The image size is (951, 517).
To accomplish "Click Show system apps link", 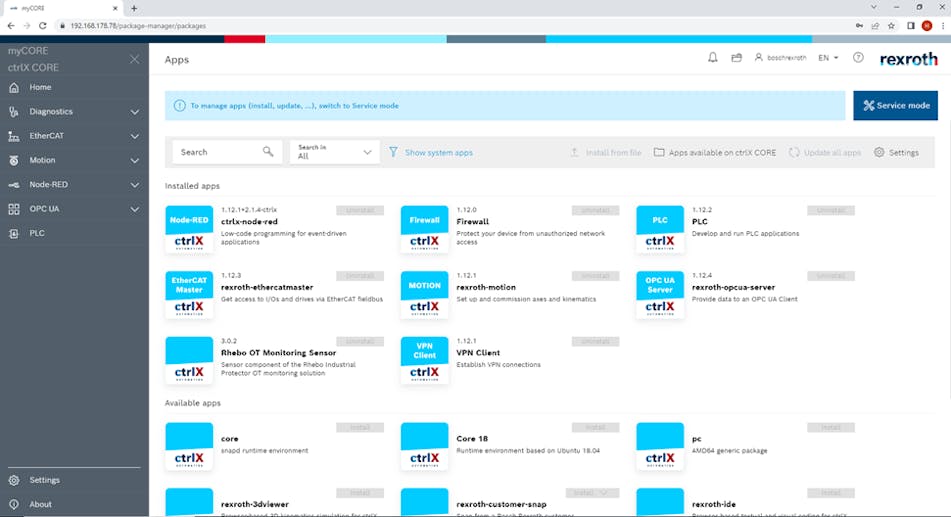I will pos(439,152).
